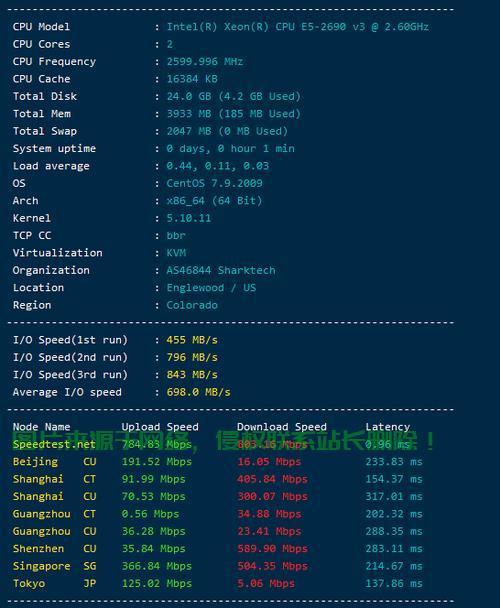Click the OS value CentOS 7.9.2009
Image resolution: width=500 pixels, height=608 pixels.
(x=215, y=183)
